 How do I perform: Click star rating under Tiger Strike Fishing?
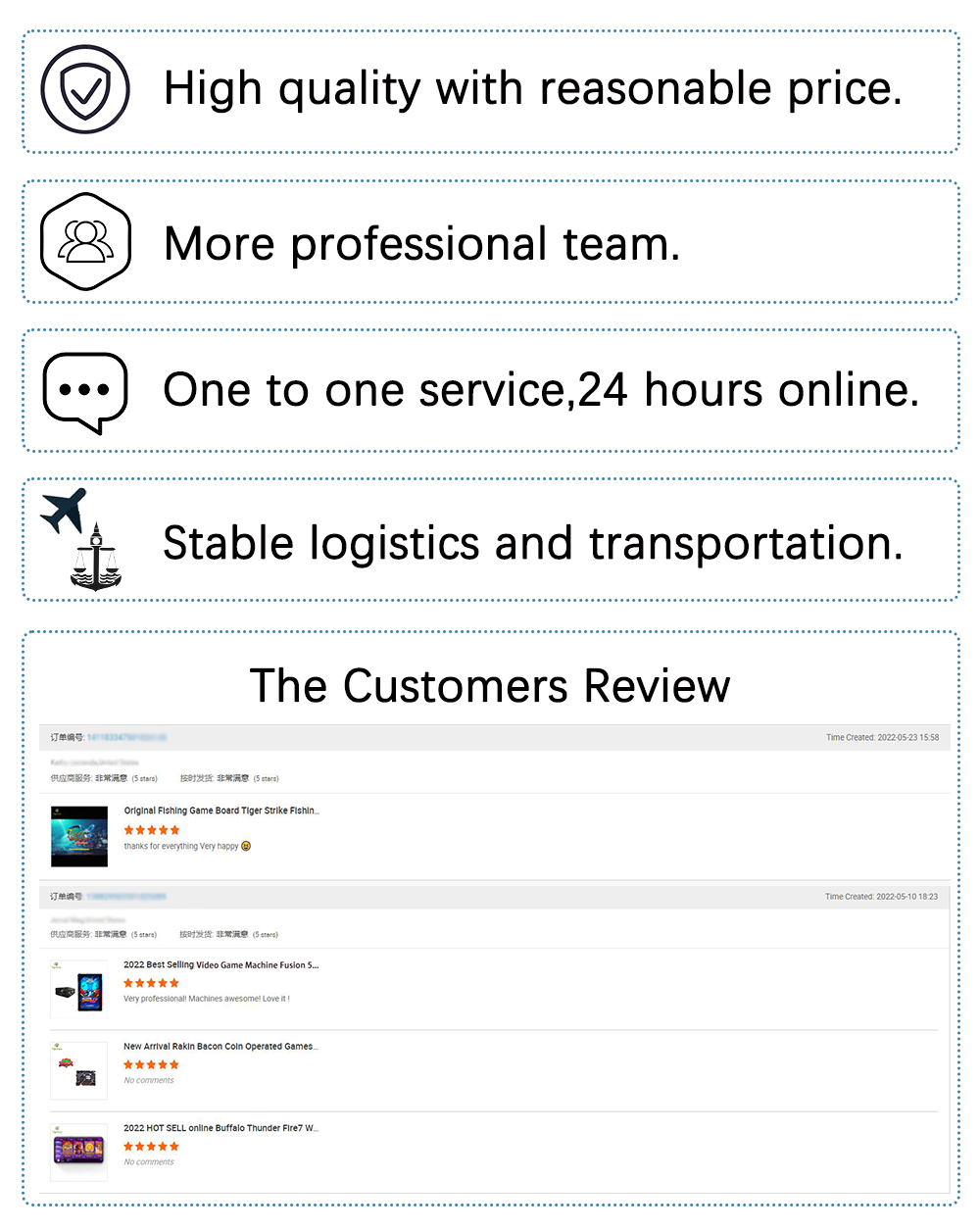click(152, 829)
